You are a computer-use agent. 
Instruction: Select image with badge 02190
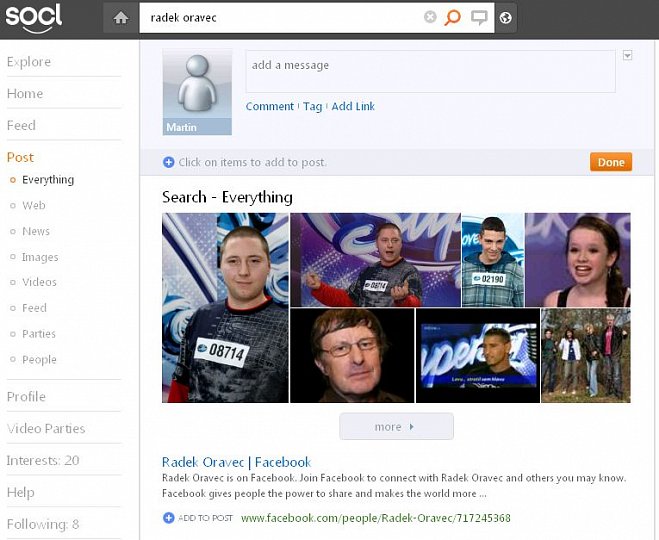(493, 260)
